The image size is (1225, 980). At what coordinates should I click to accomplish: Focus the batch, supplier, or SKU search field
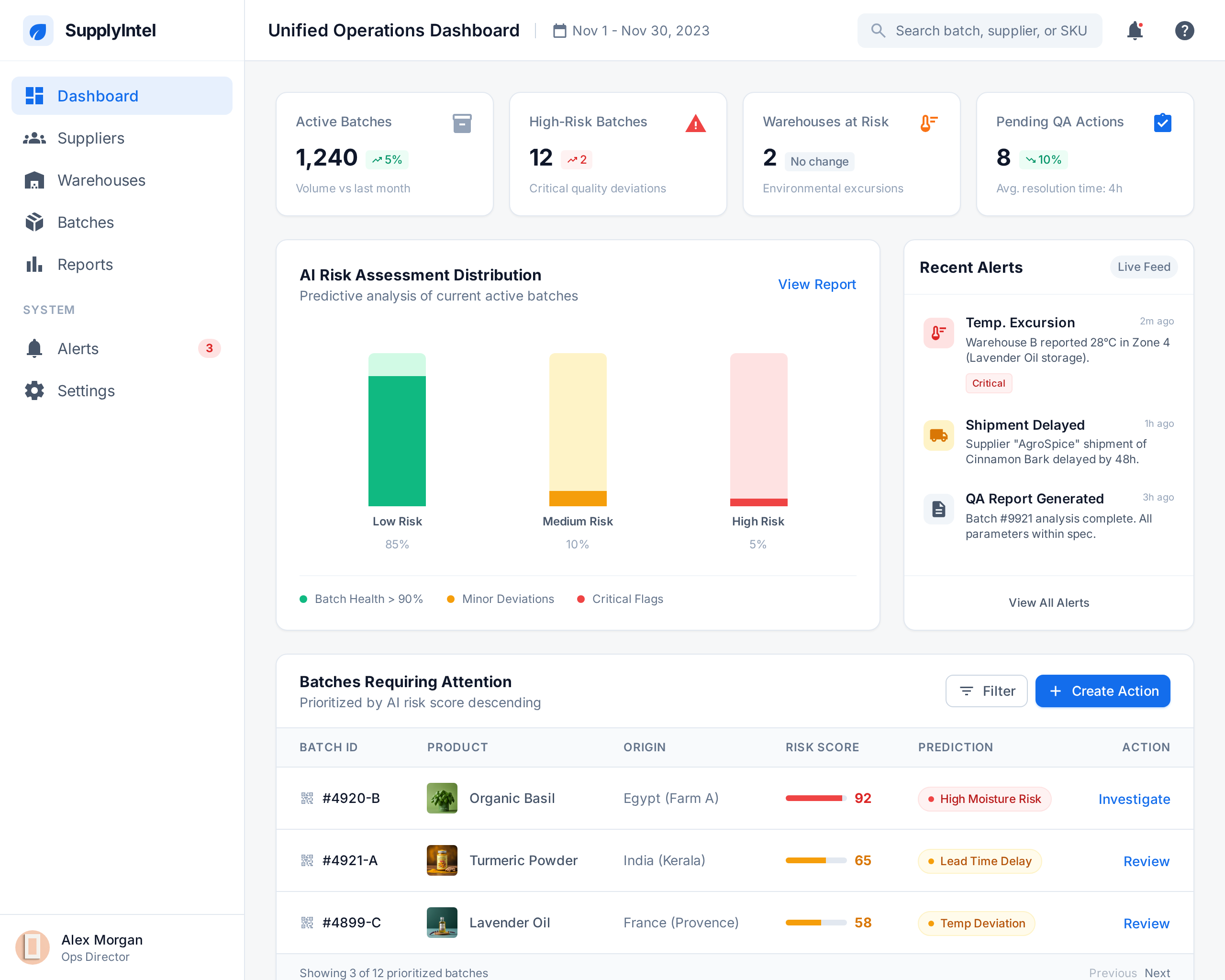coord(980,31)
